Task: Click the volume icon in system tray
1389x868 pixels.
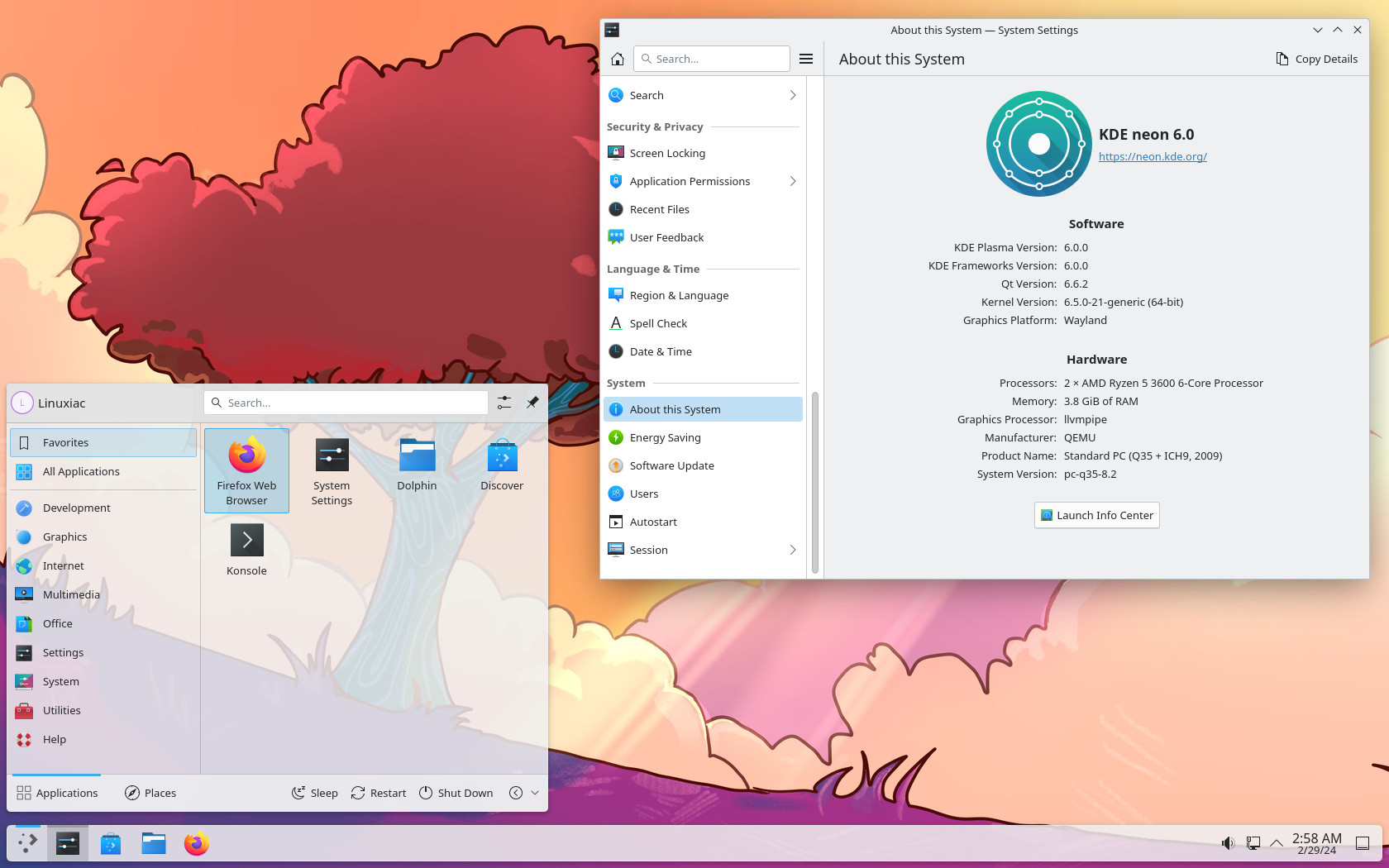Action: pos(1228,843)
